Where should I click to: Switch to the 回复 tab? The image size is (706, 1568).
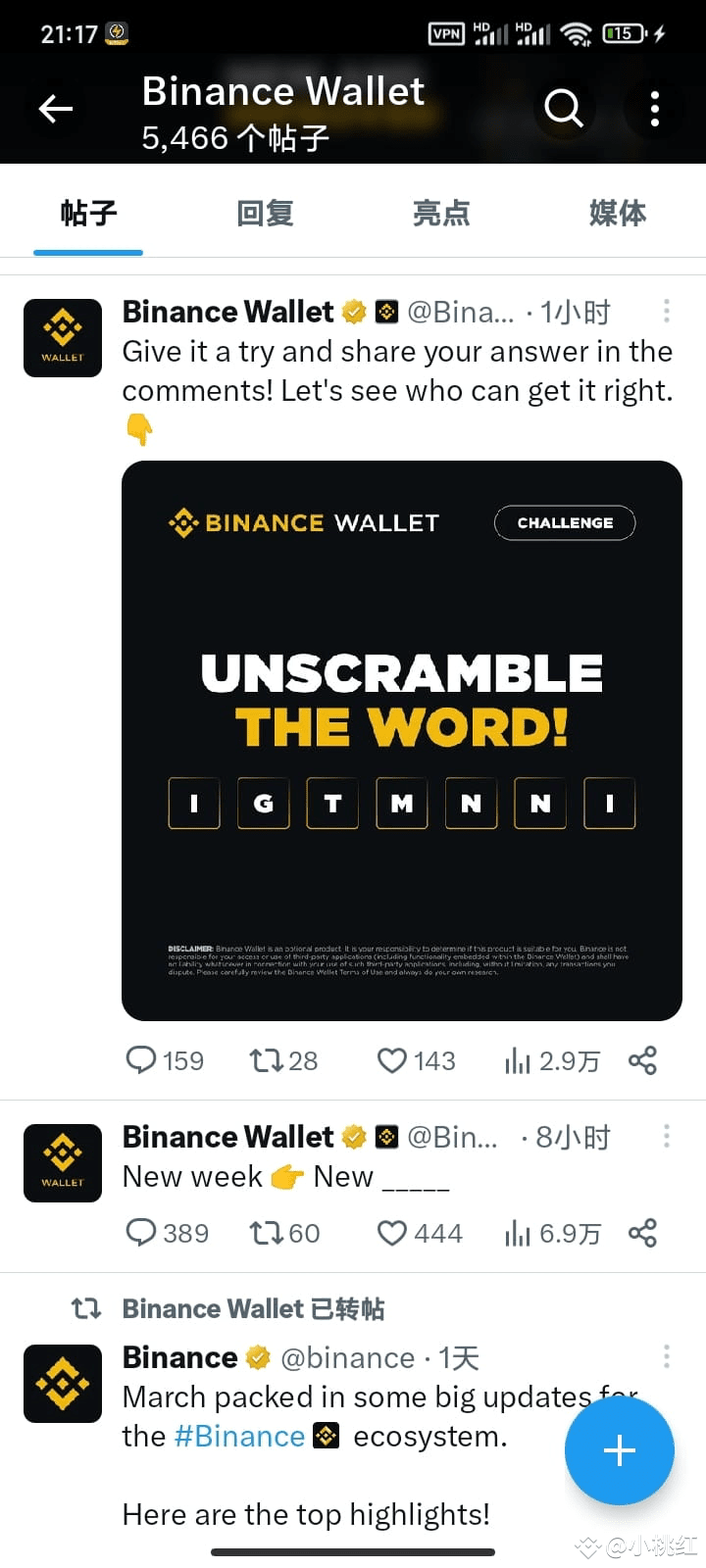(x=265, y=213)
